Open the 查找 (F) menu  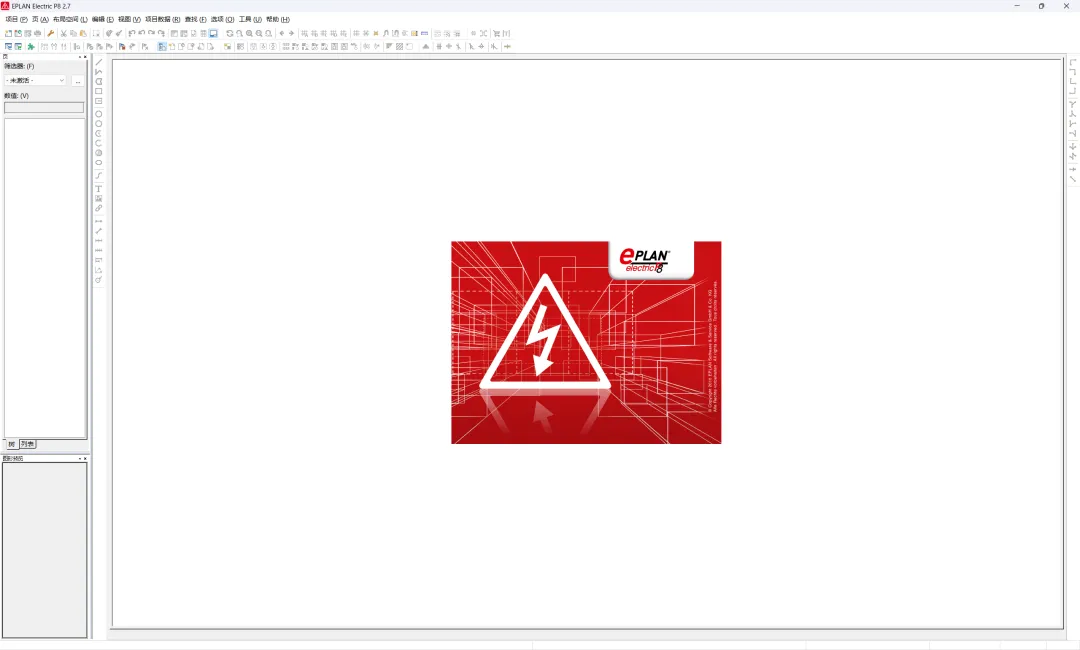[196, 19]
